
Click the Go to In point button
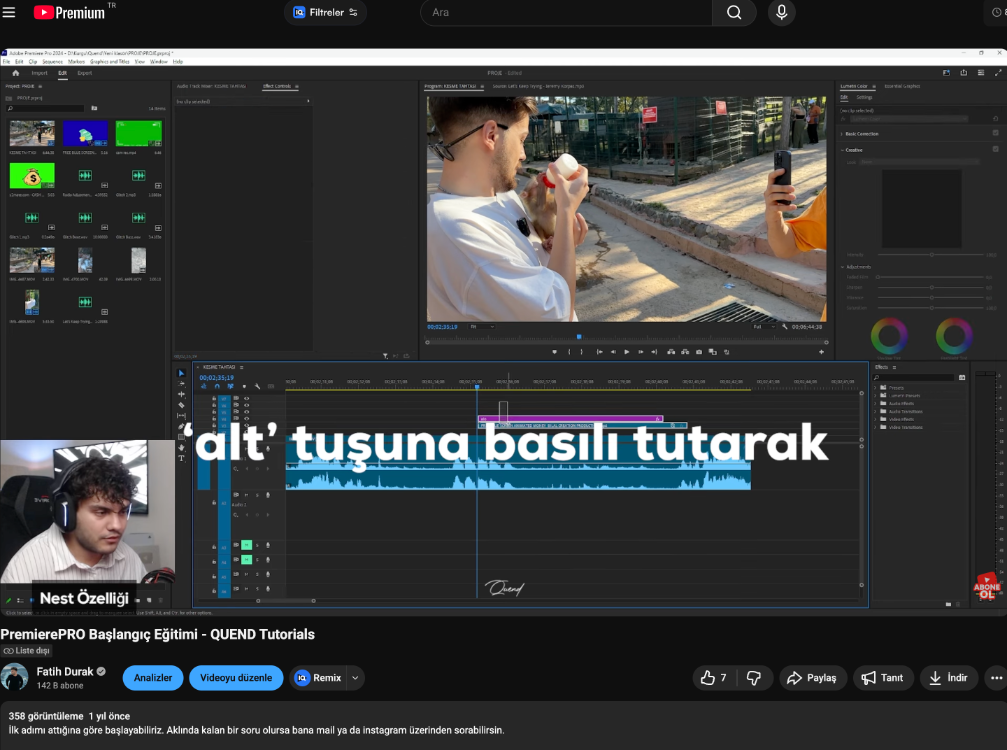point(599,352)
